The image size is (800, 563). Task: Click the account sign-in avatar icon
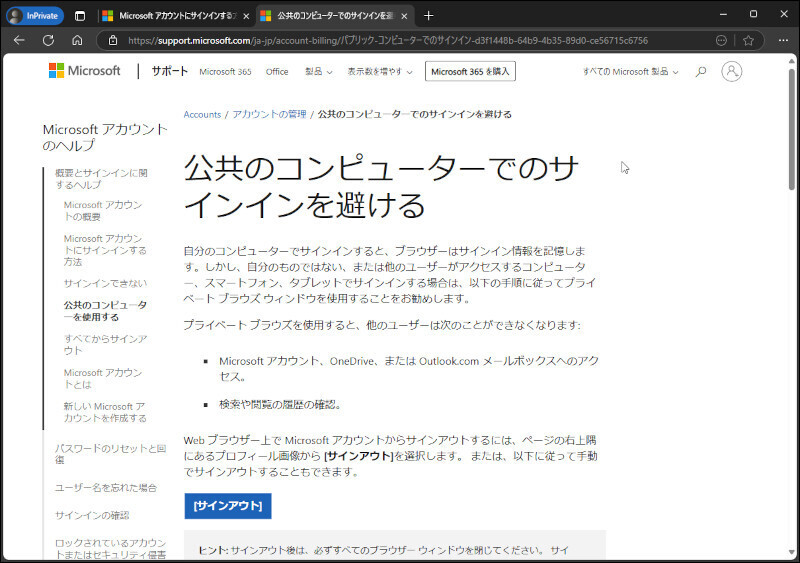coord(732,71)
